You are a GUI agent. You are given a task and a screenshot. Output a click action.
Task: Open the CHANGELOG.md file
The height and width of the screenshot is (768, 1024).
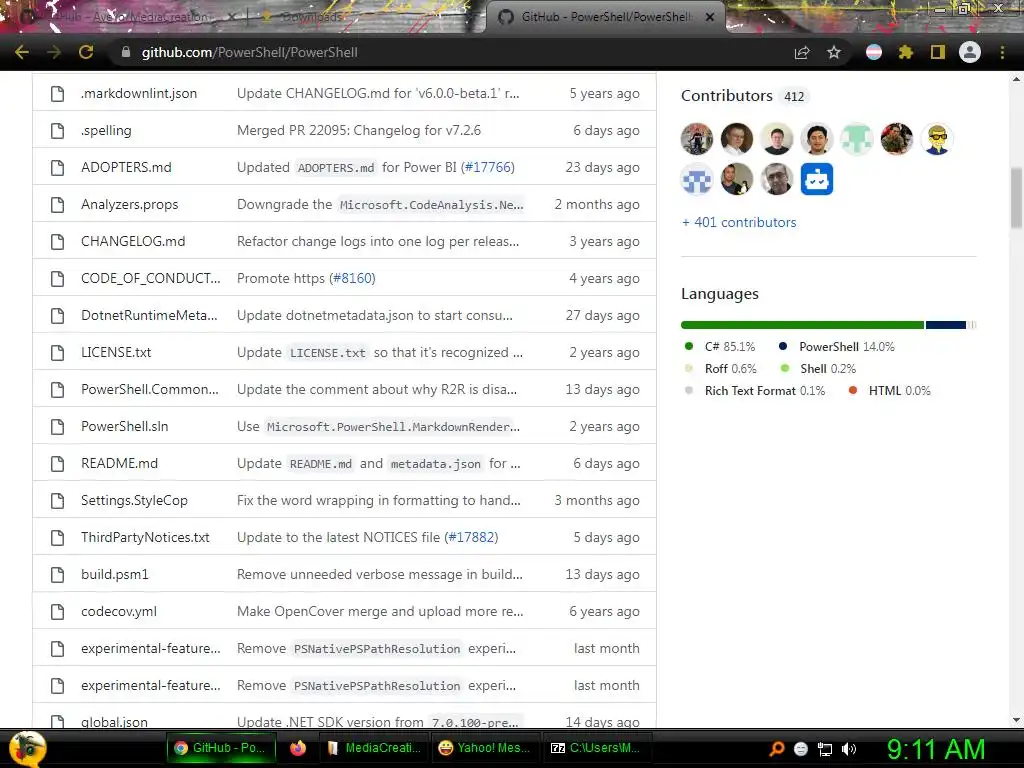133,242
